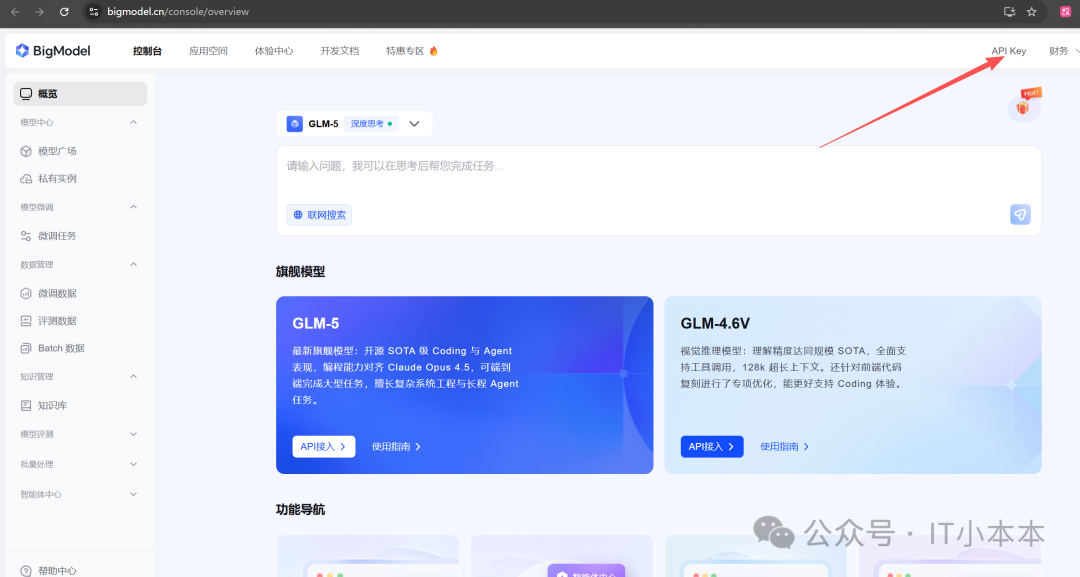Expand the 批量处理 sidebar section
The height and width of the screenshot is (577, 1080).
(134, 464)
